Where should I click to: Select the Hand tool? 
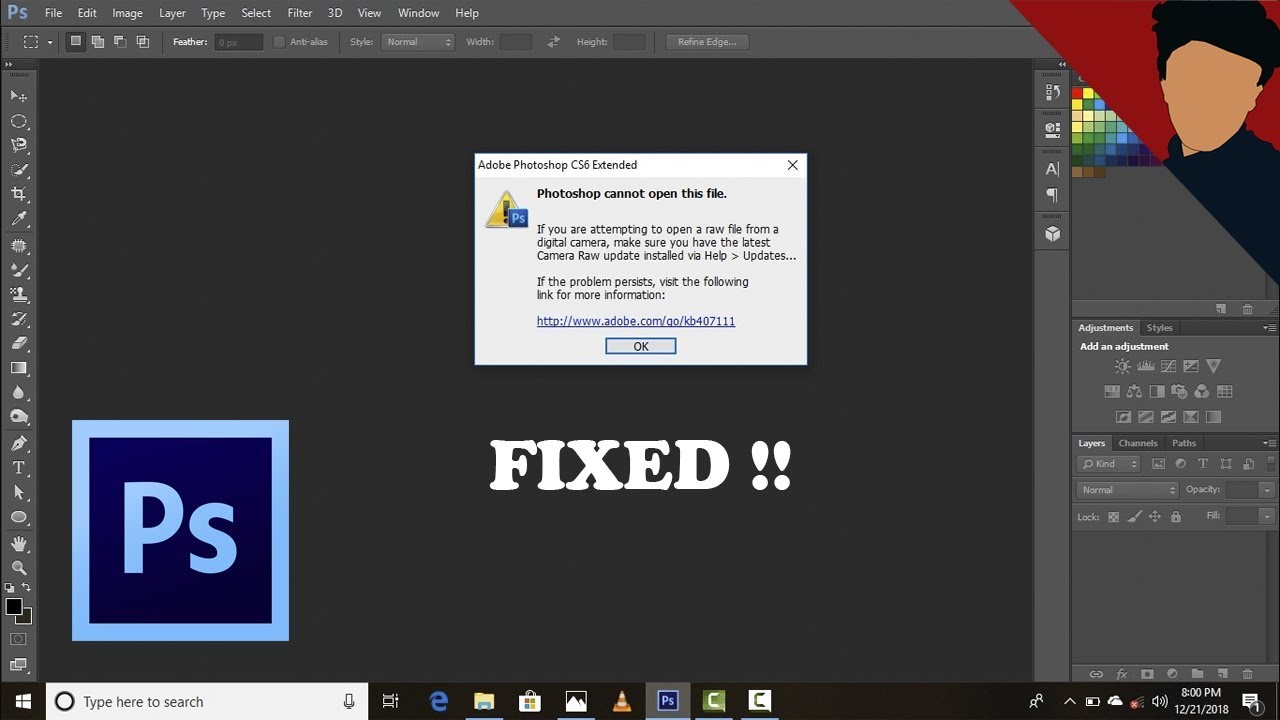(x=18, y=544)
